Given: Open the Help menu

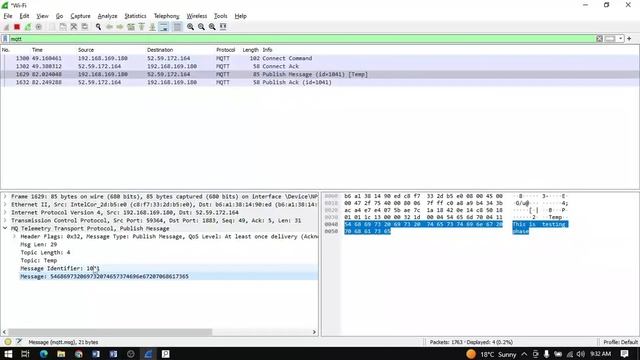Looking at the screenshot, I should (240, 16).
